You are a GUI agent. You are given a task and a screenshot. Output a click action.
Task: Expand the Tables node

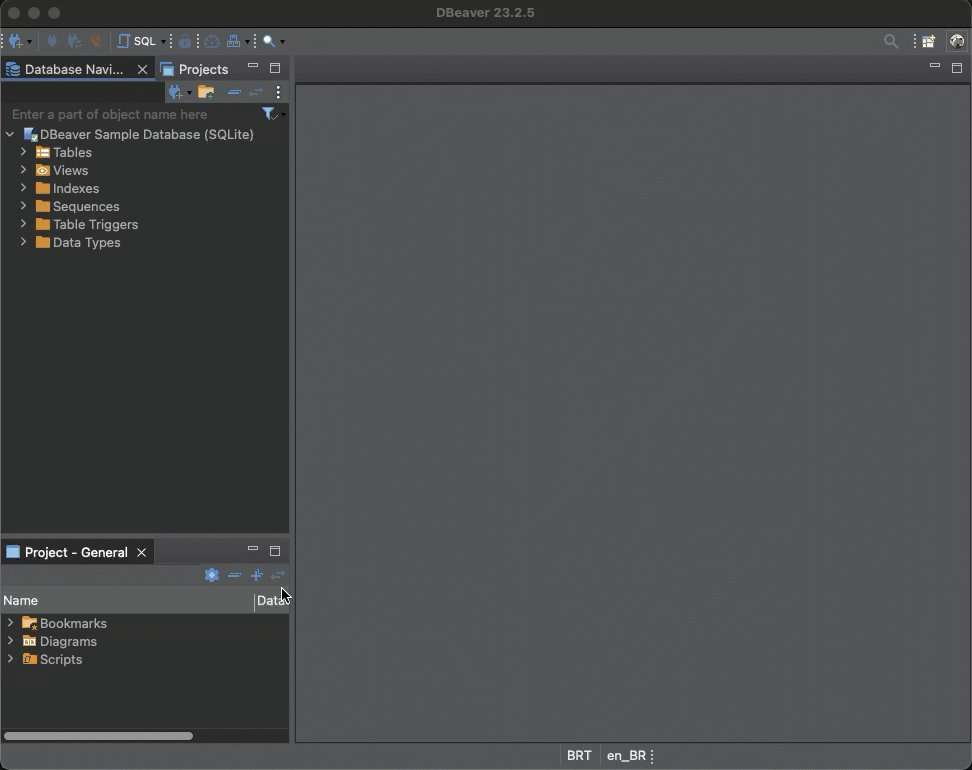pos(24,152)
